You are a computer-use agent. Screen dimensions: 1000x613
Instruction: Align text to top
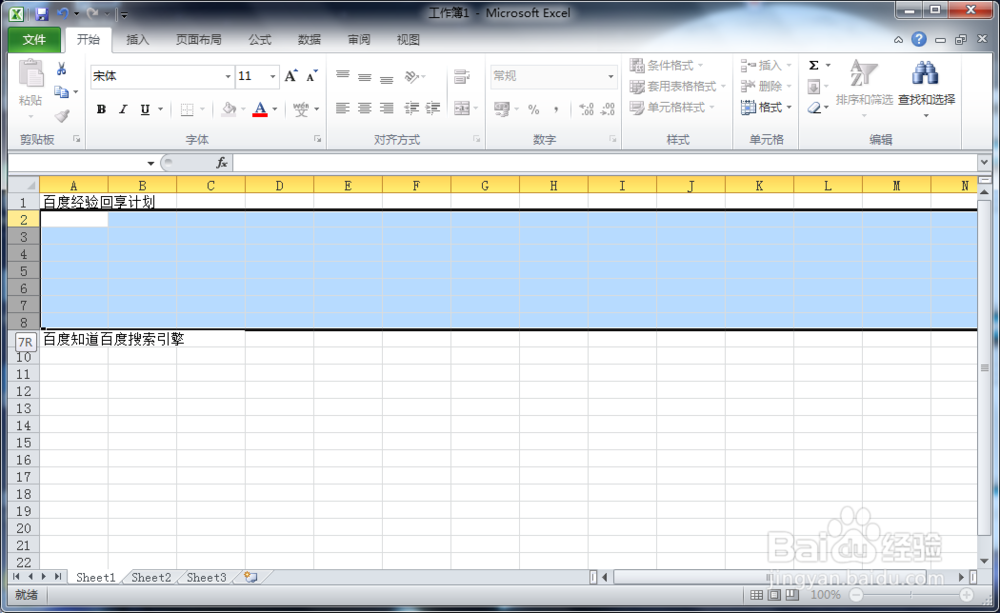click(x=342, y=77)
